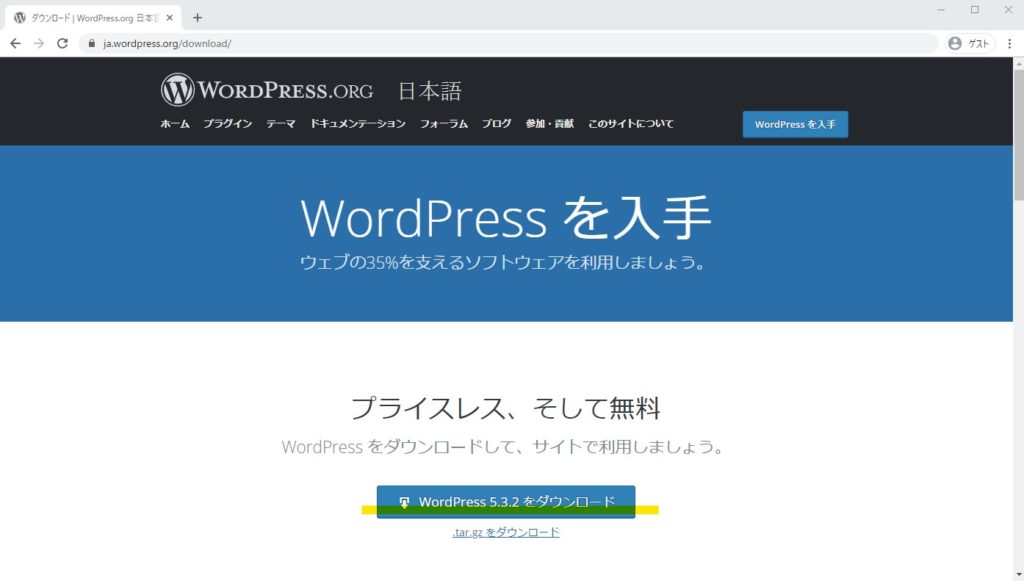Click the padlock site security icon
1024x581 pixels.
point(91,43)
